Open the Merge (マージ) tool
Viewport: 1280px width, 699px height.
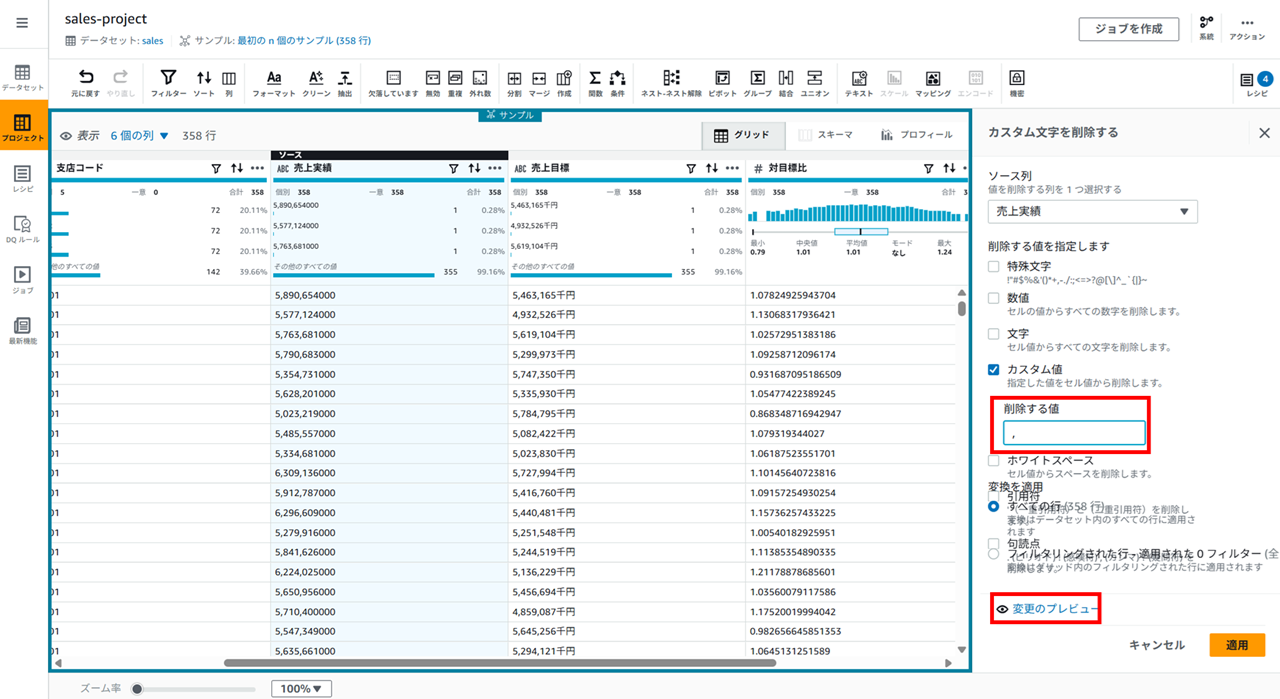tap(539, 83)
